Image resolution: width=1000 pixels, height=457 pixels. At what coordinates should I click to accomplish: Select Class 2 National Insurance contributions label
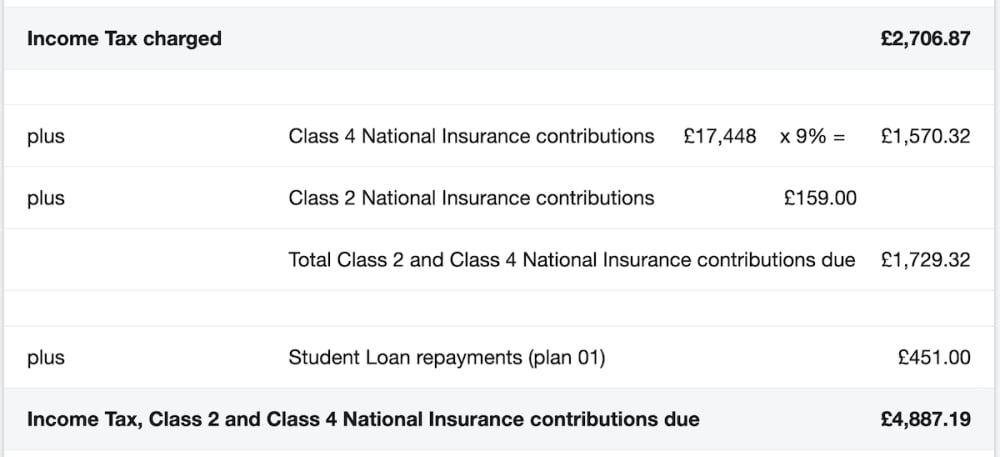click(471, 198)
